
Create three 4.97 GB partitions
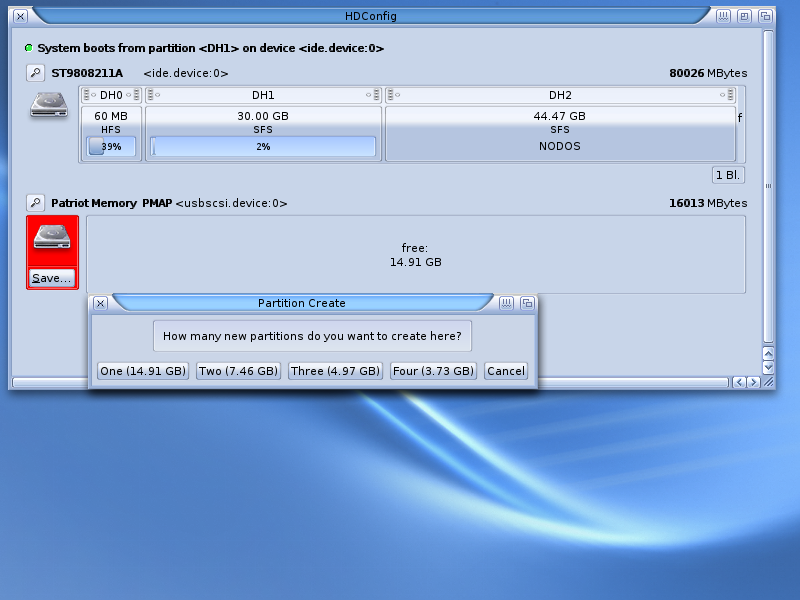tap(335, 371)
